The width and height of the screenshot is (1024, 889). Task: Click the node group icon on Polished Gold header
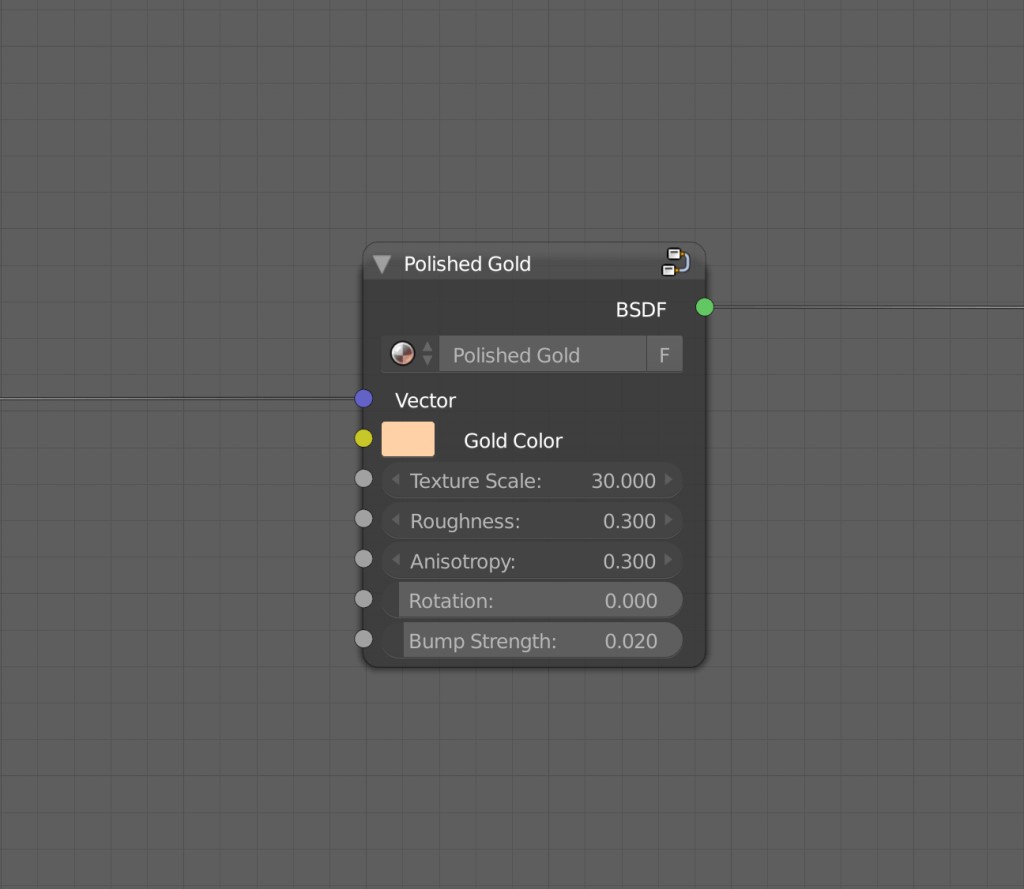pos(676,261)
